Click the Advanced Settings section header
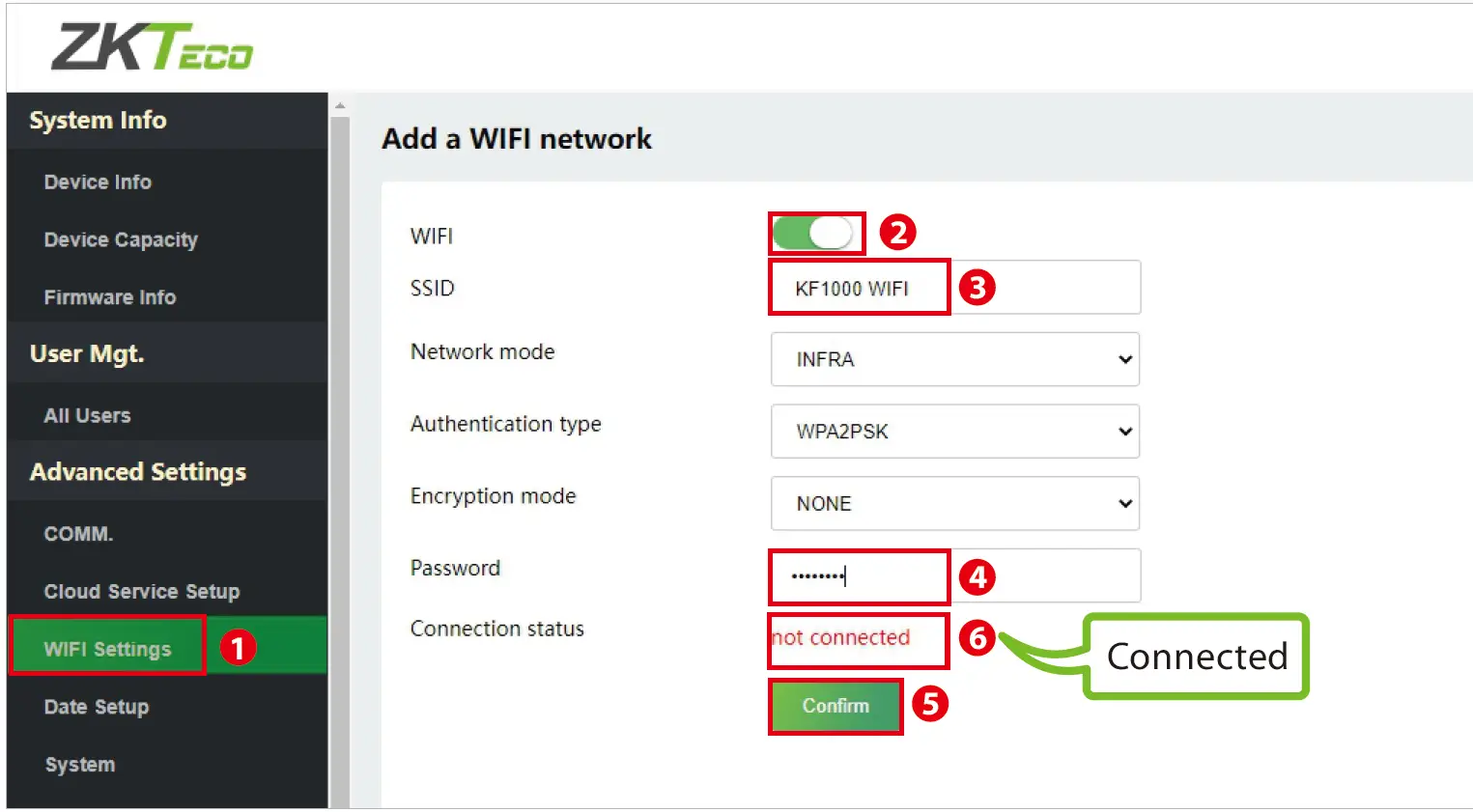The width and height of the screenshot is (1473, 812). 138,472
